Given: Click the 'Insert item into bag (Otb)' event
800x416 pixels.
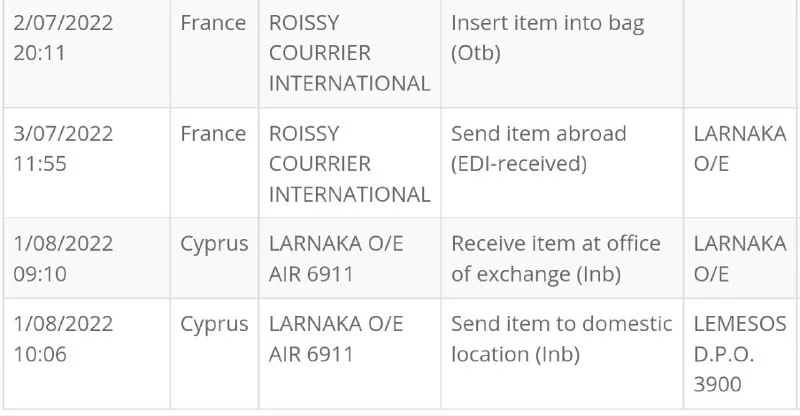Looking at the screenshot, I should point(549,38).
